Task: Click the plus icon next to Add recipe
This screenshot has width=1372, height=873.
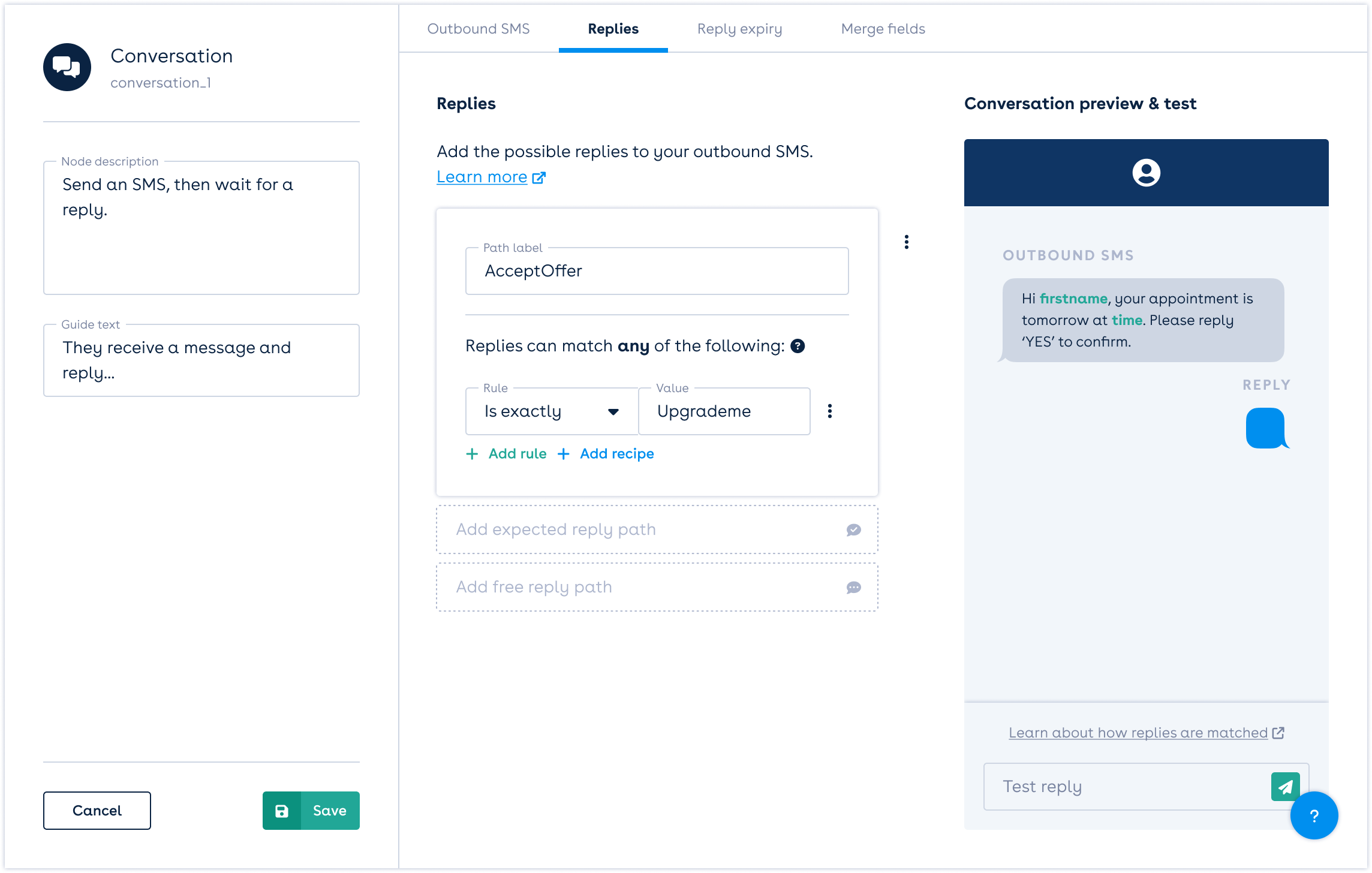Action: pyautogui.click(x=564, y=454)
